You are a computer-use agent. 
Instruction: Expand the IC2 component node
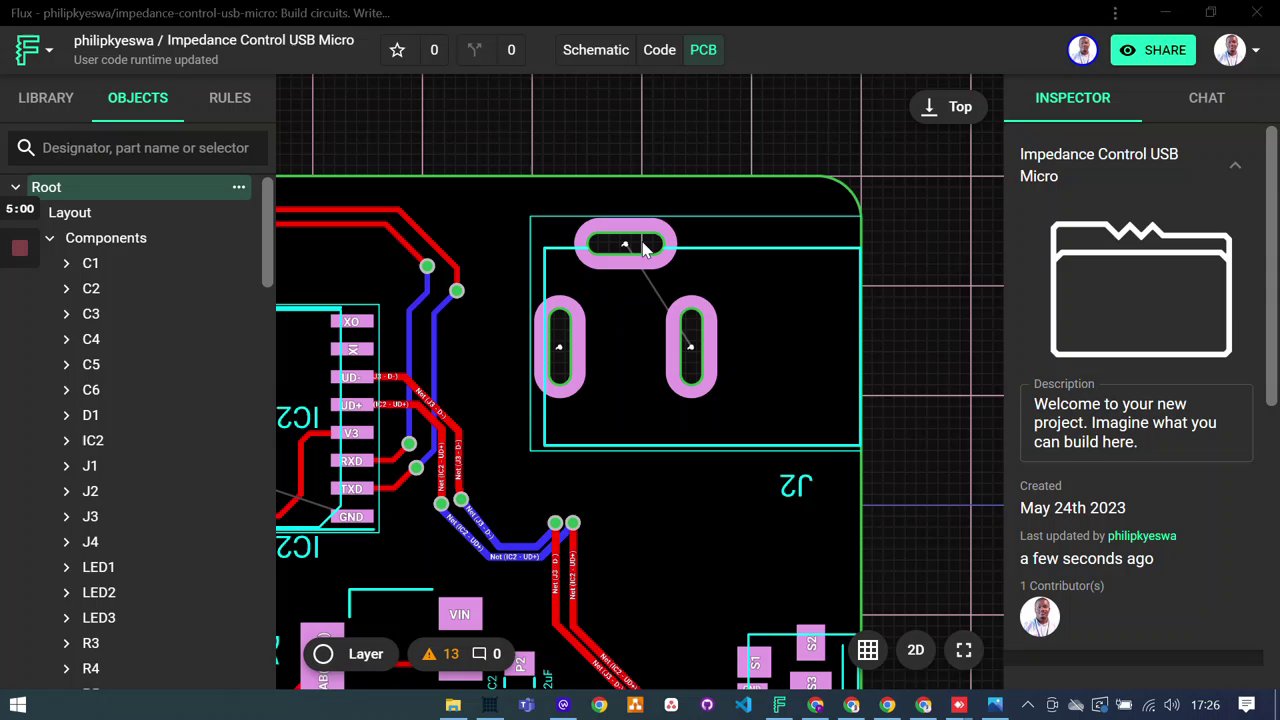pos(66,441)
